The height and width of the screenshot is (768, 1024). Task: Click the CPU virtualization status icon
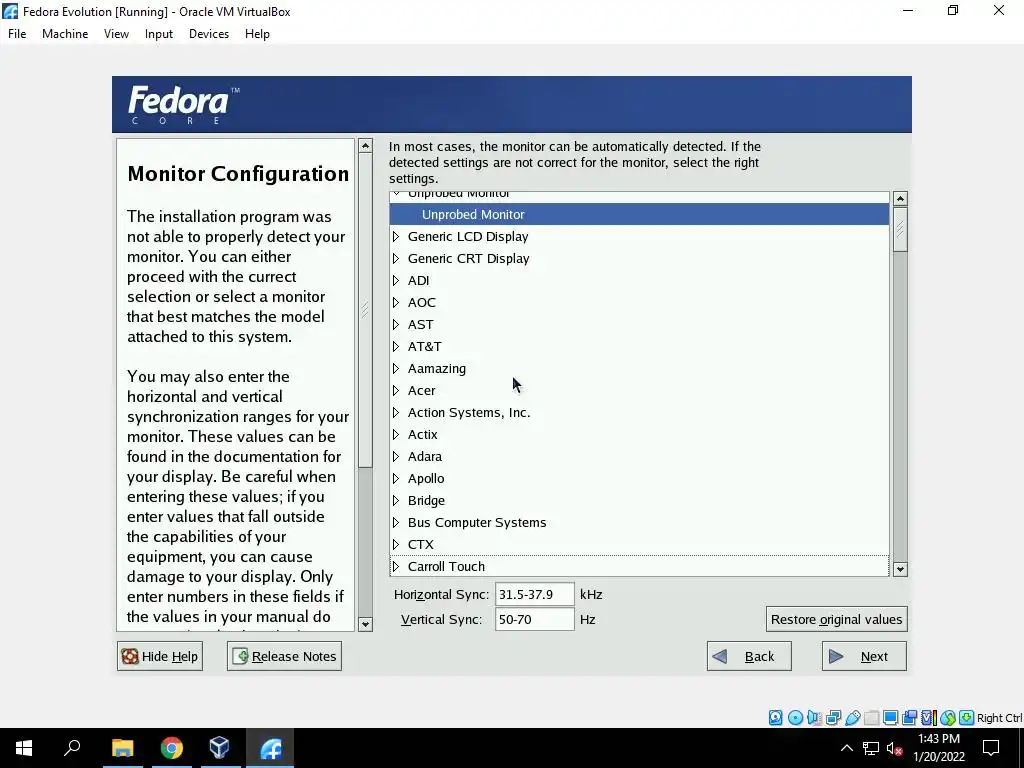click(x=929, y=718)
